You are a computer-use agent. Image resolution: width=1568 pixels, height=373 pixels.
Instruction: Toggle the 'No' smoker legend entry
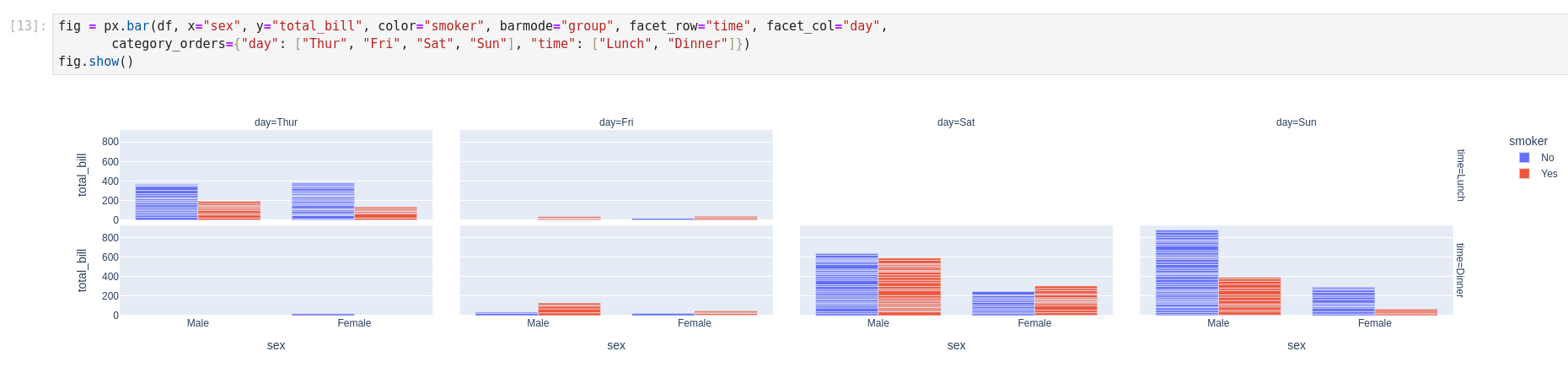(x=1547, y=158)
